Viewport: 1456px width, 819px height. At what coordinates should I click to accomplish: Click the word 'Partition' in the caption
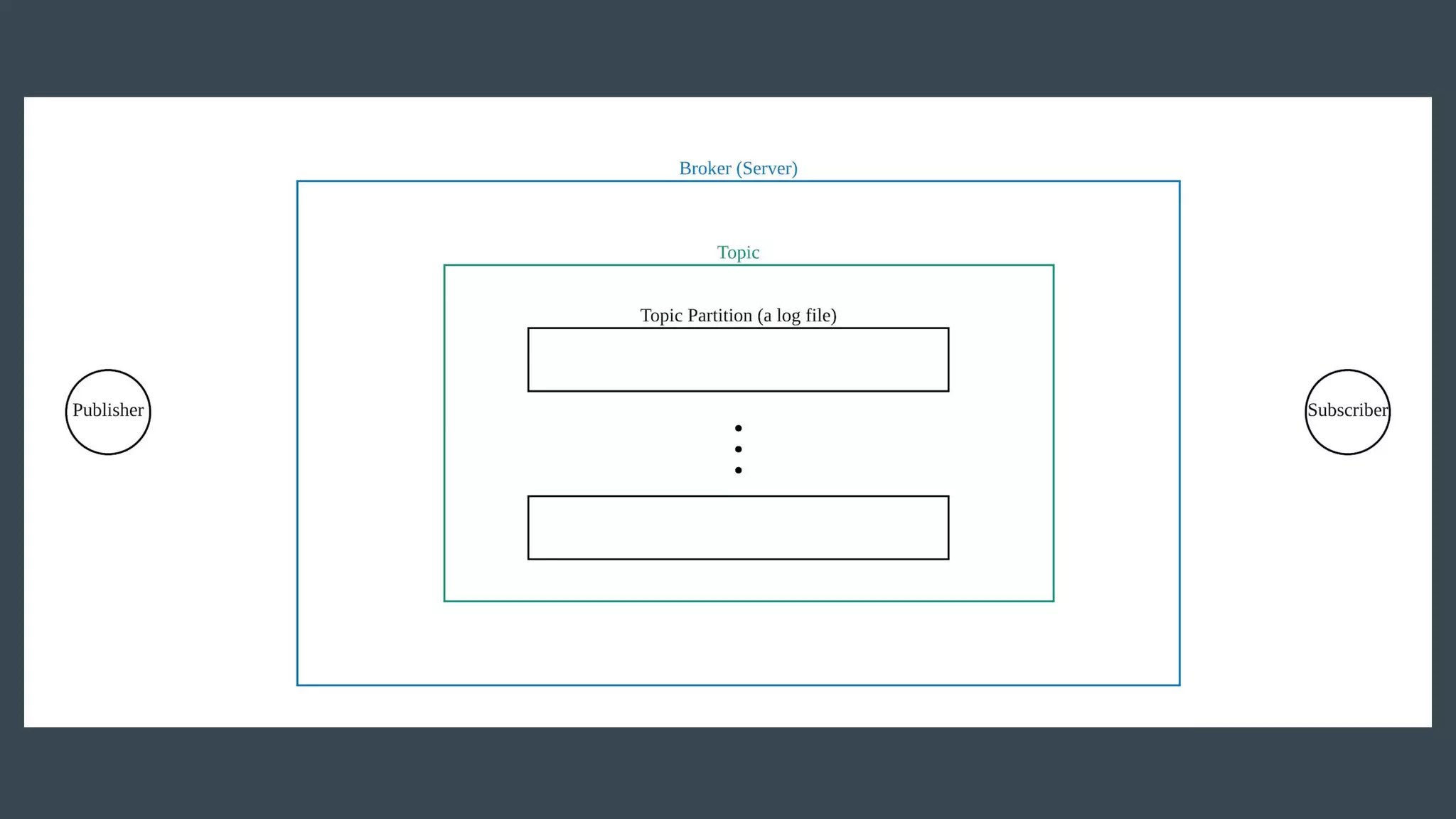pos(719,316)
